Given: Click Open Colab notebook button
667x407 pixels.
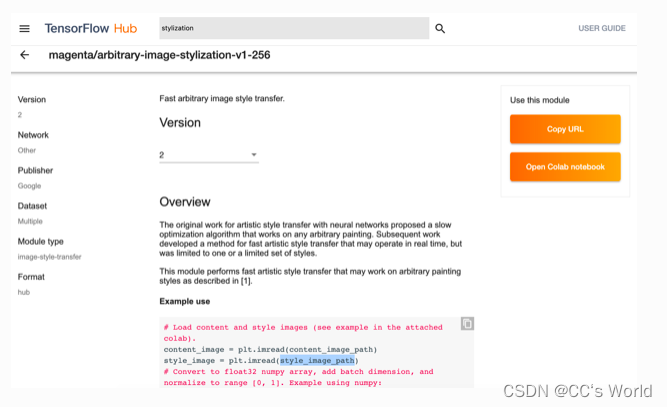Looking at the screenshot, I should tap(565, 167).
